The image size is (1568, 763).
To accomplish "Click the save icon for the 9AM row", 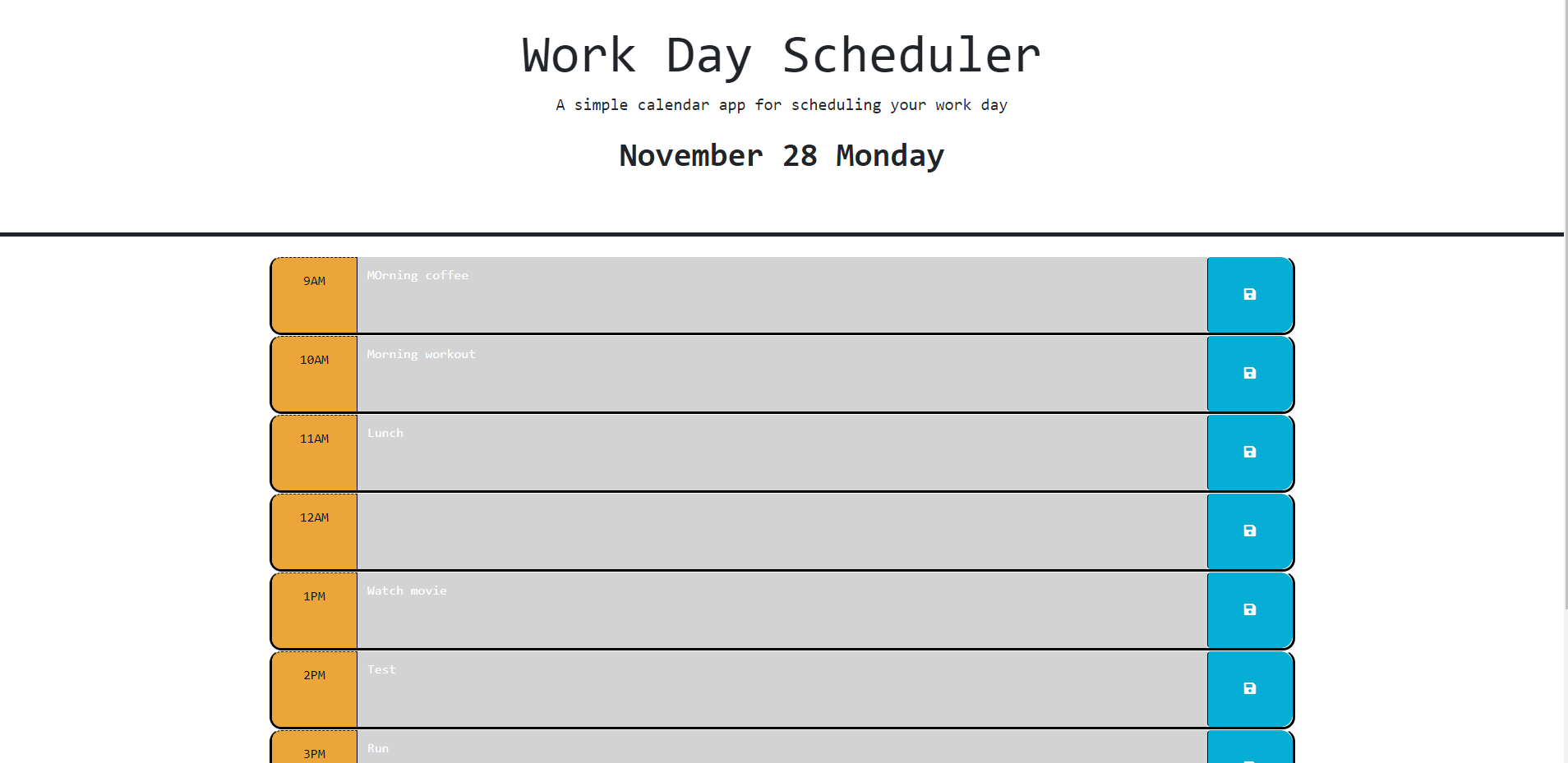I will pyautogui.click(x=1249, y=295).
